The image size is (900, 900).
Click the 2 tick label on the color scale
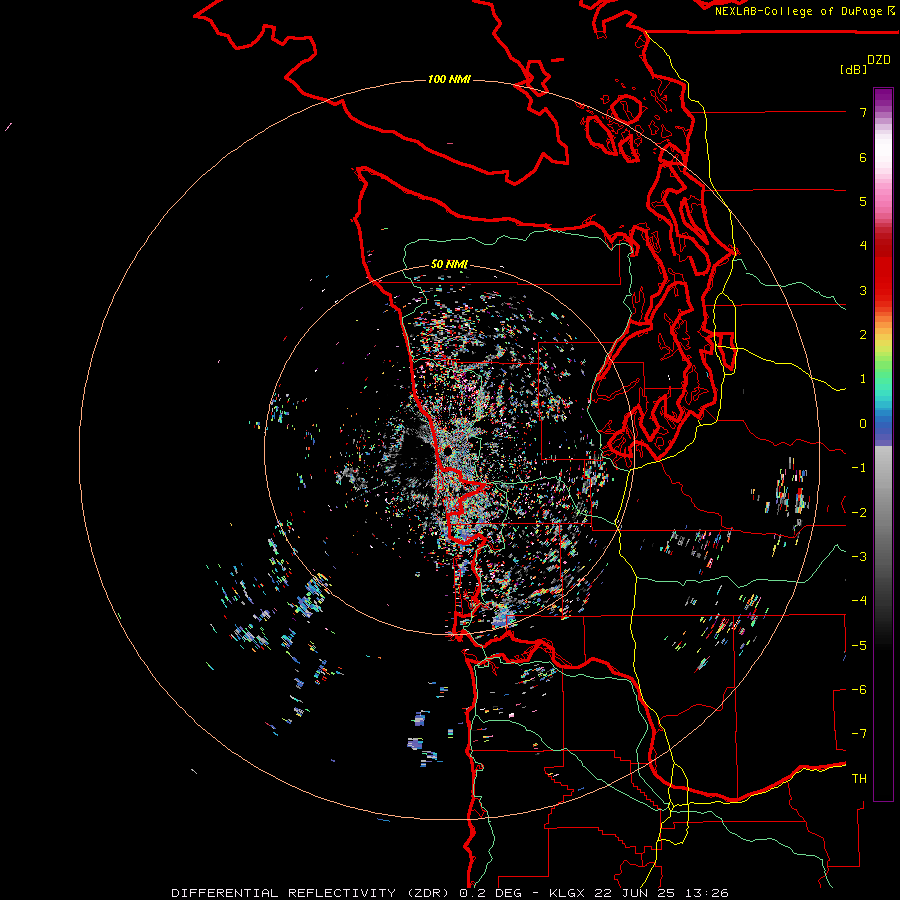(x=863, y=335)
